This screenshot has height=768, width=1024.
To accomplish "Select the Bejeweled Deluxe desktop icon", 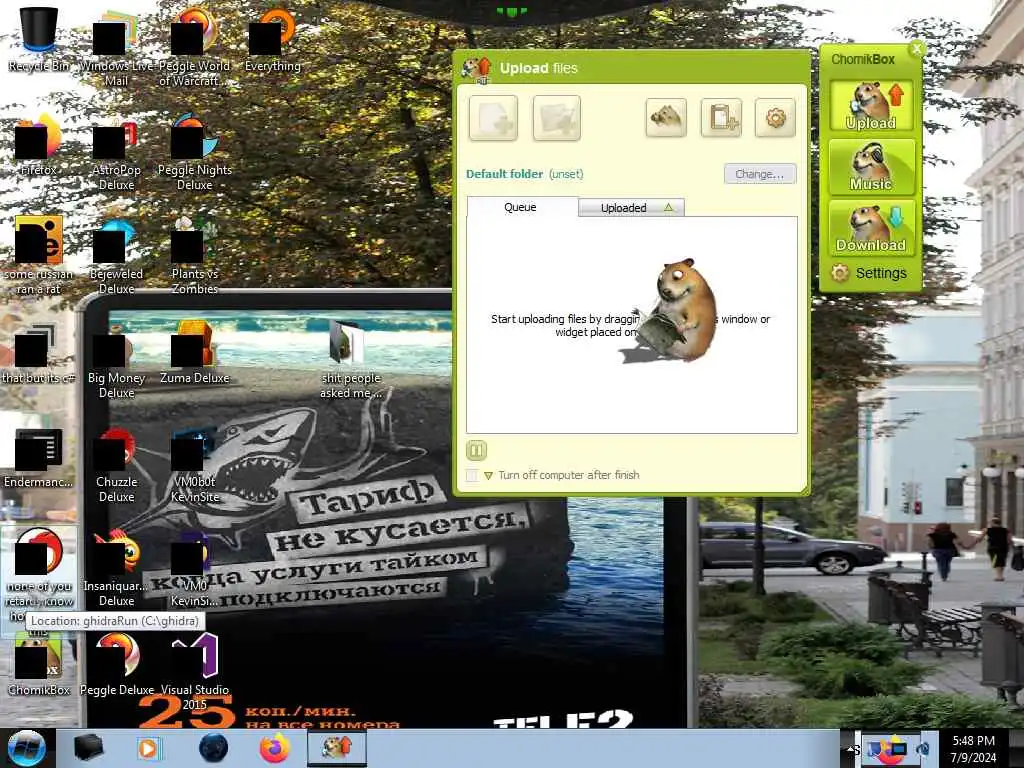I will click(116, 257).
